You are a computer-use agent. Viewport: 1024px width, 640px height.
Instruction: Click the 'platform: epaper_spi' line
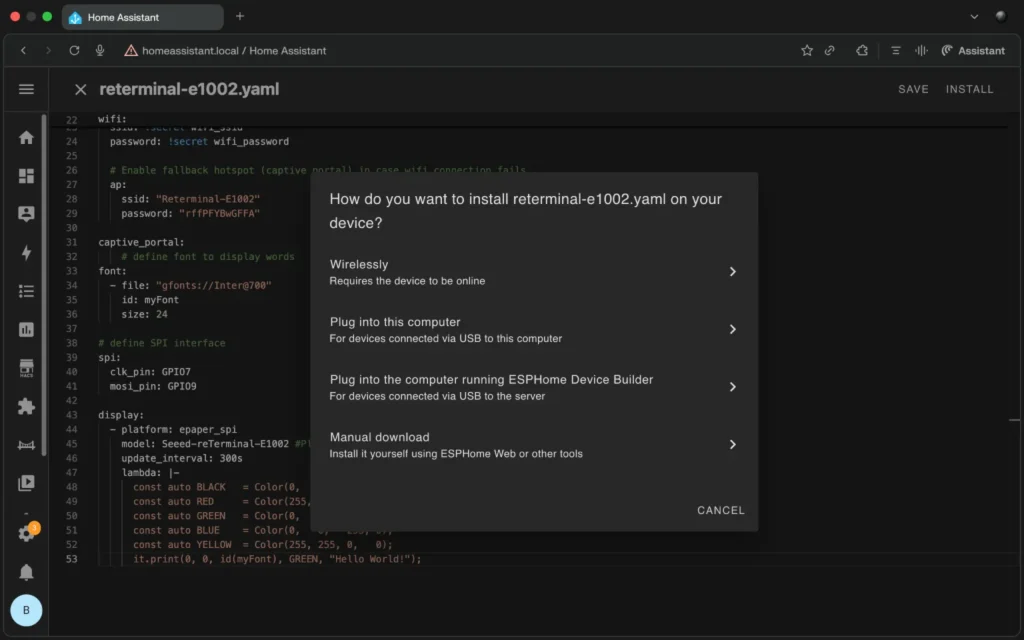pyautogui.click(x=173, y=430)
